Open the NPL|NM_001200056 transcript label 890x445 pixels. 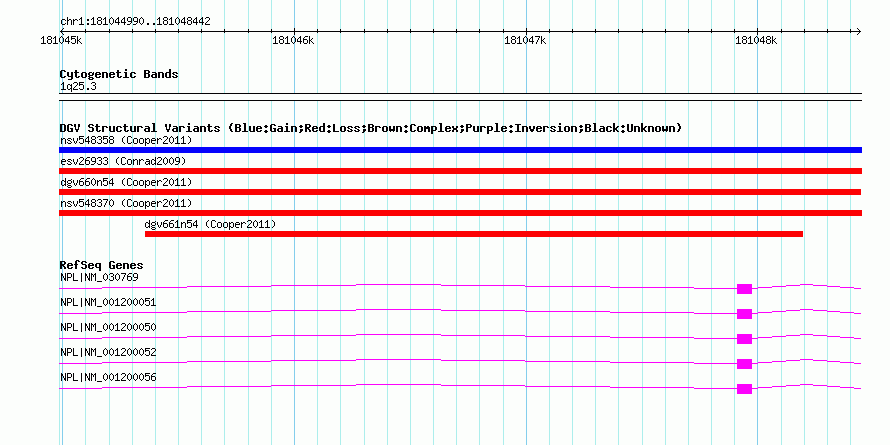coord(108,377)
